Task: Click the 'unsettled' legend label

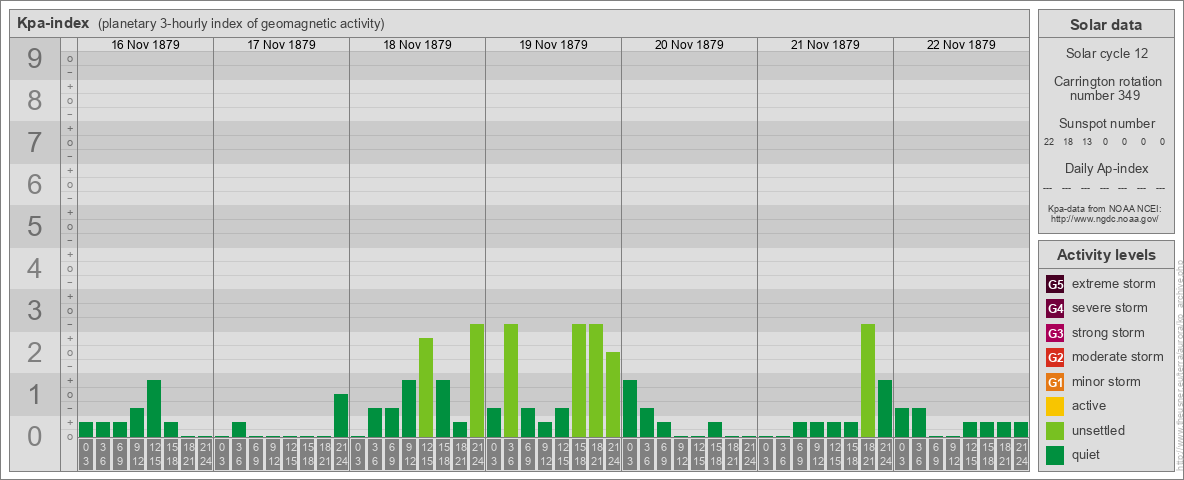Action: (x=1099, y=431)
